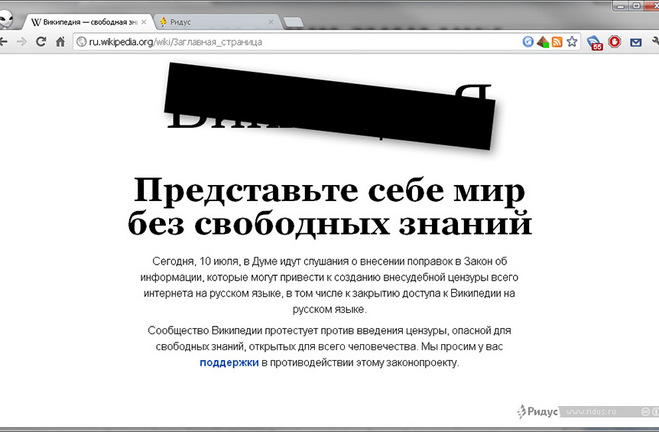This screenshot has height=432, width=659.
Task: Click the globe site info icon
Action: tap(82, 42)
